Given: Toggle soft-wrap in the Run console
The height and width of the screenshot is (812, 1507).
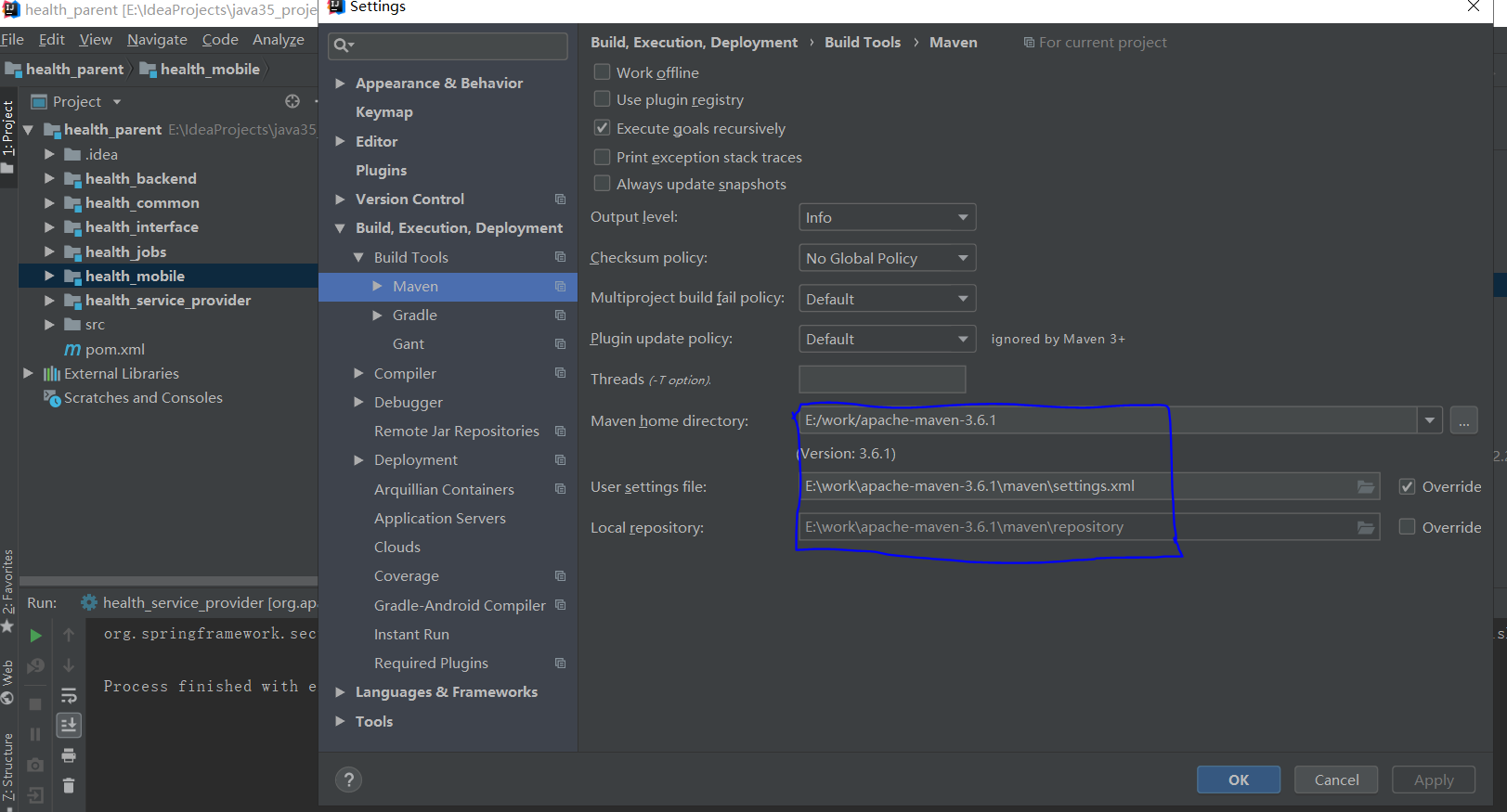Looking at the screenshot, I should coord(69,695).
